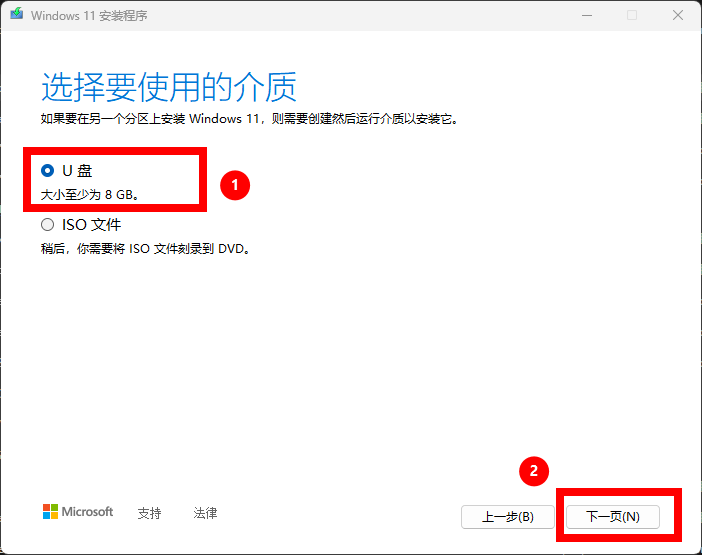Click the red number 1 annotation badge
Viewport: 702px width, 555px height.
click(234, 185)
